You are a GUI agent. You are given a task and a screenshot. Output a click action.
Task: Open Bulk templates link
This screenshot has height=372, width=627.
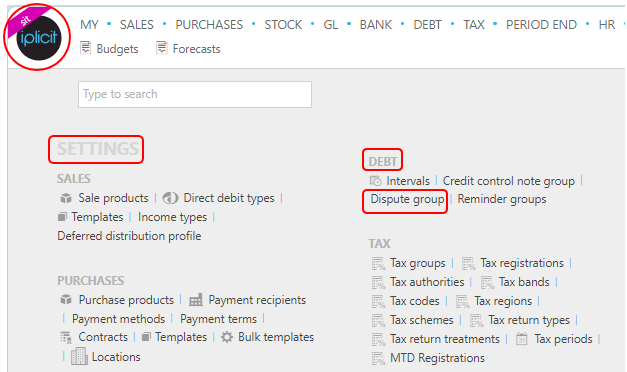276,337
